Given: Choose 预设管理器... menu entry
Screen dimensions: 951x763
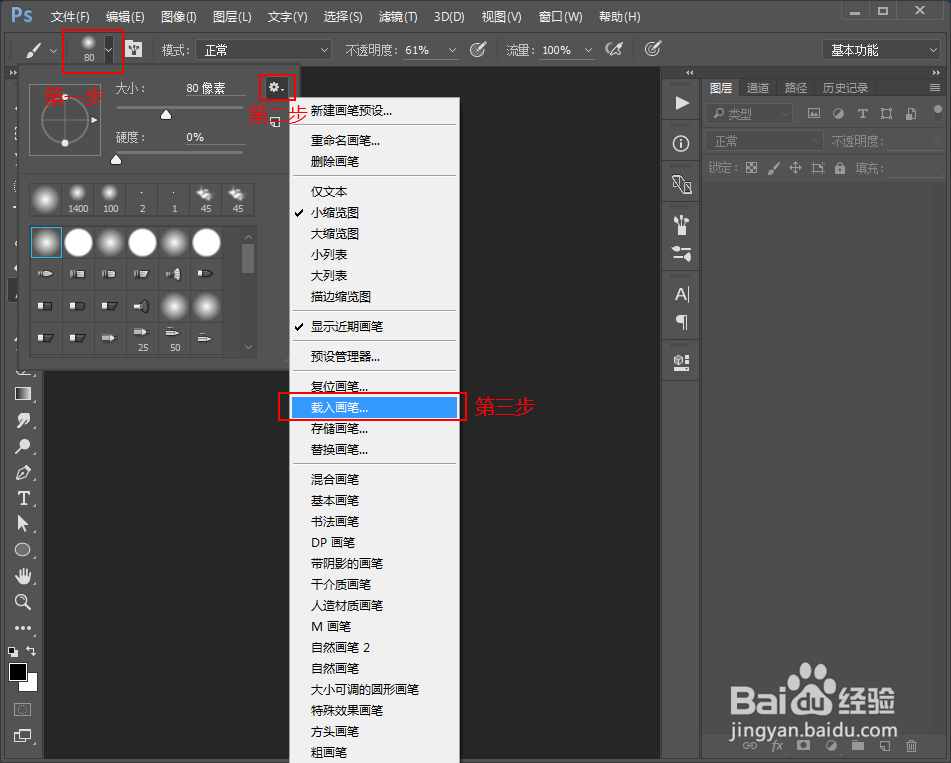Looking at the screenshot, I should click(x=374, y=357).
